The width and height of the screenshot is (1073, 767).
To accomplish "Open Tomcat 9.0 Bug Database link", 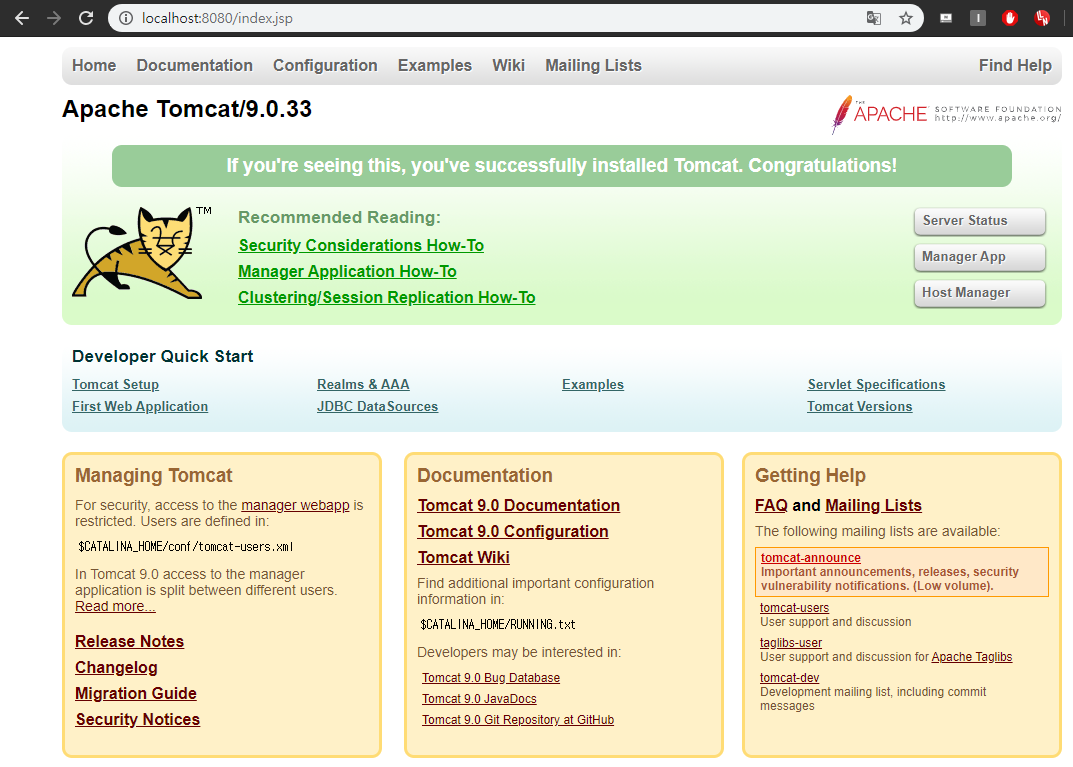I will click(491, 678).
